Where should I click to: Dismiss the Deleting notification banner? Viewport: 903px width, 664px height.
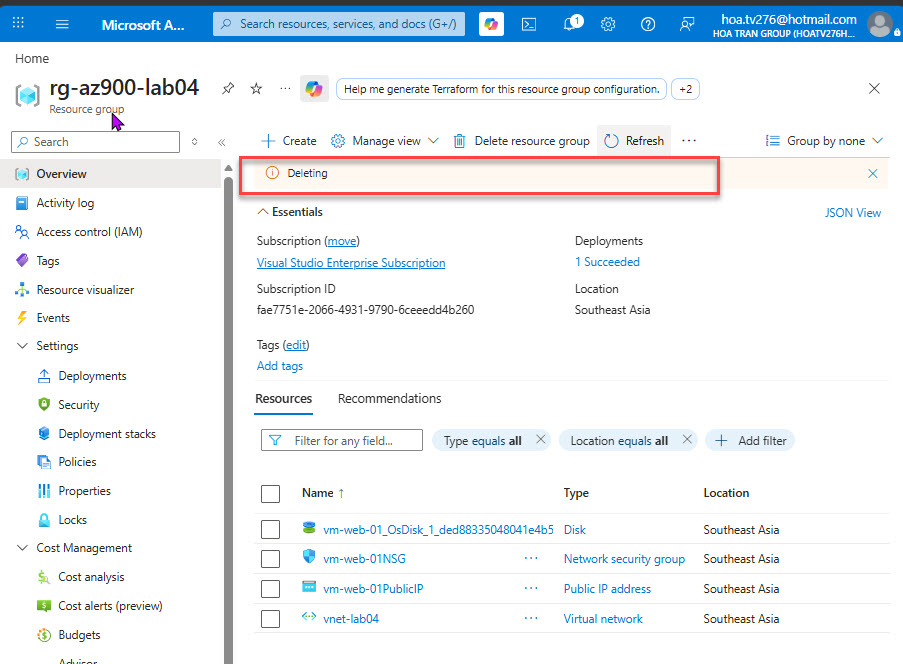(872, 173)
